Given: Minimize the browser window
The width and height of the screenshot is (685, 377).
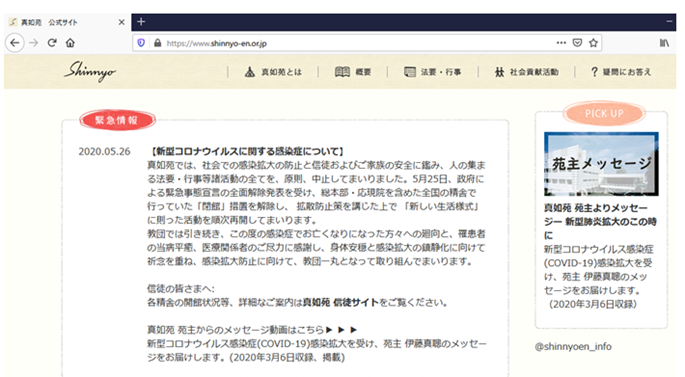Looking at the screenshot, I should [669, 21].
